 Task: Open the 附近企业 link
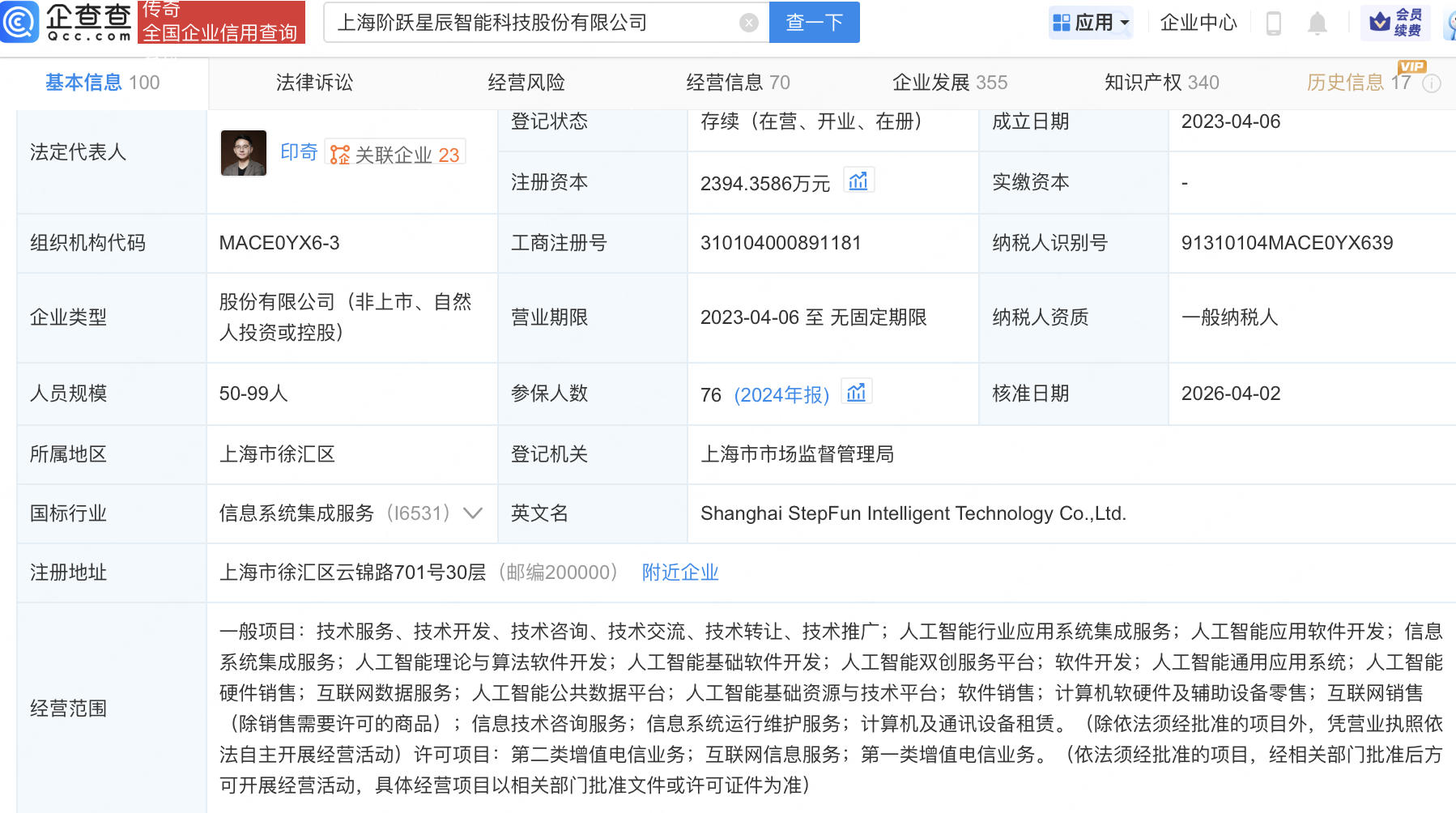coord(679,573)
